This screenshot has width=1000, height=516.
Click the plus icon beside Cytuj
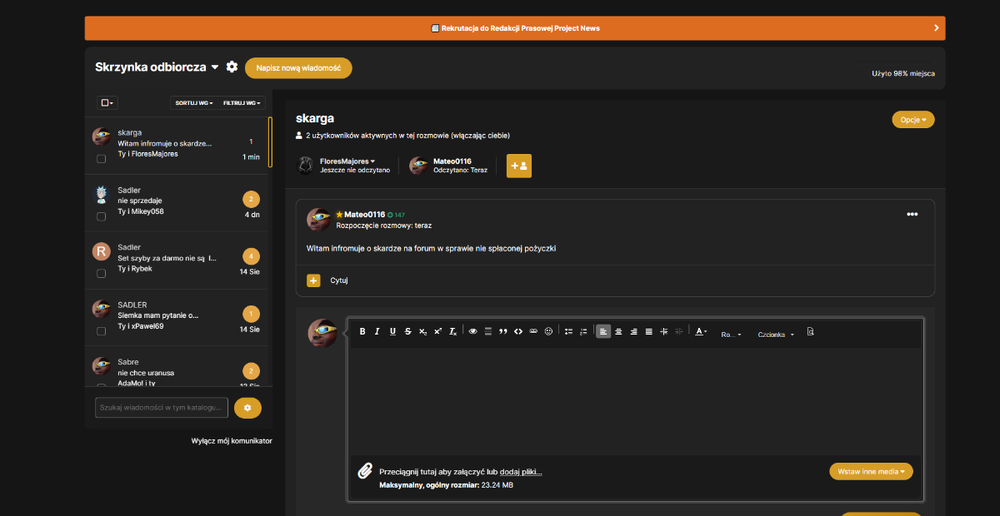pyautogui.click(x=313, y=280)
